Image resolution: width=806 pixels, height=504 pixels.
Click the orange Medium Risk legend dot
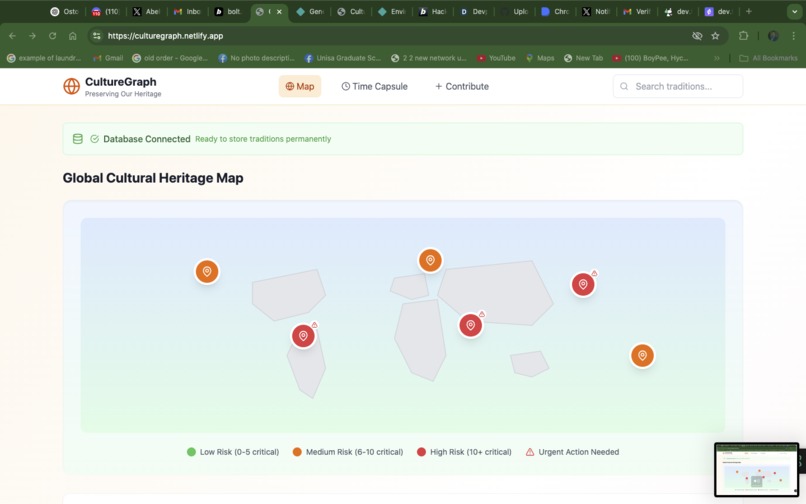pos(297,452)
